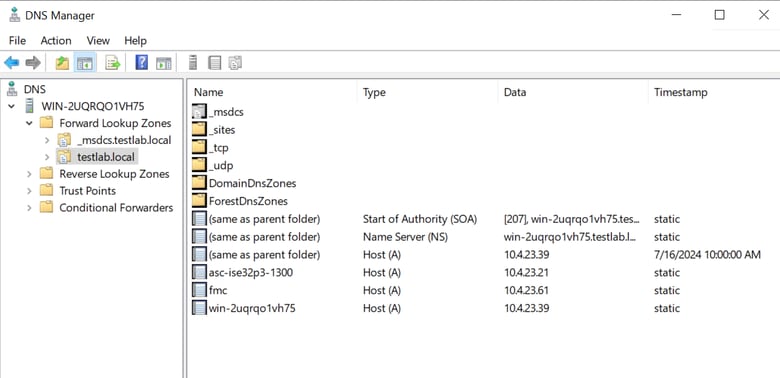
Task: Click the Trust Points folder icon
Action: pyautogui.click(x=46, y=190)
